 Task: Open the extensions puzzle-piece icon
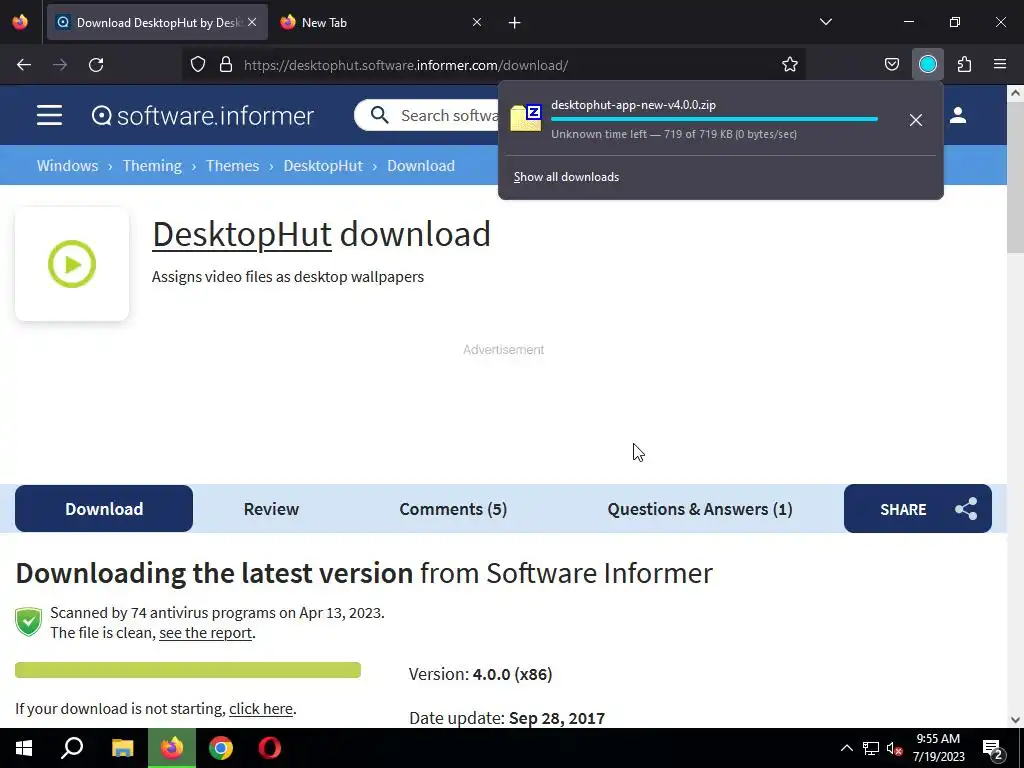(x=964, y=65)
